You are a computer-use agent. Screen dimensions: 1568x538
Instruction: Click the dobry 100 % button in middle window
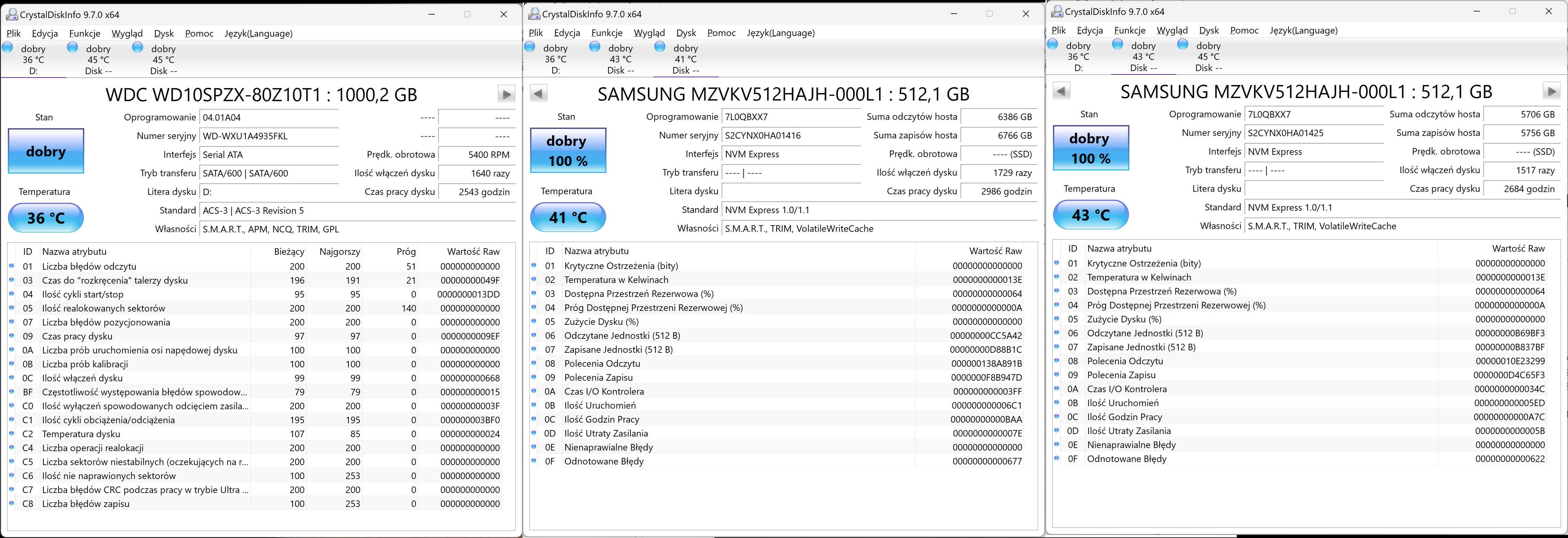568,150
